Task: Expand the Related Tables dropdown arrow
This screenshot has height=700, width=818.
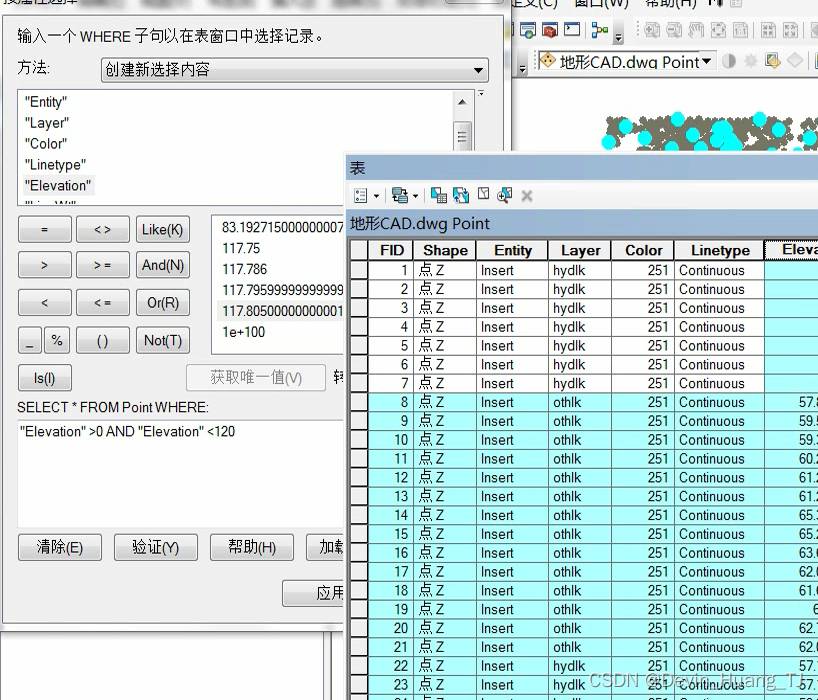Action: pyautogui.click(x=415, y=196)
